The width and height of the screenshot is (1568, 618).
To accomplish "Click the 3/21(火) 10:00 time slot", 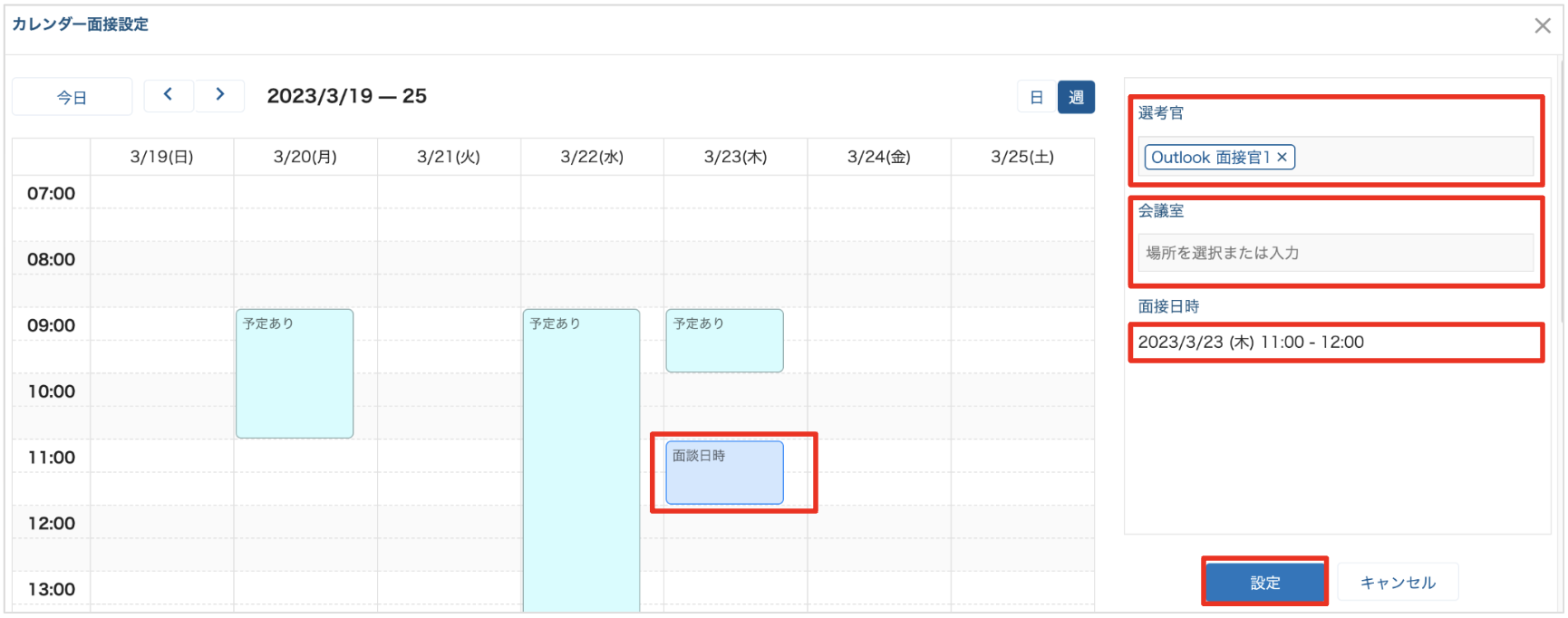I will pyautogui.click(x=449, y=391).
